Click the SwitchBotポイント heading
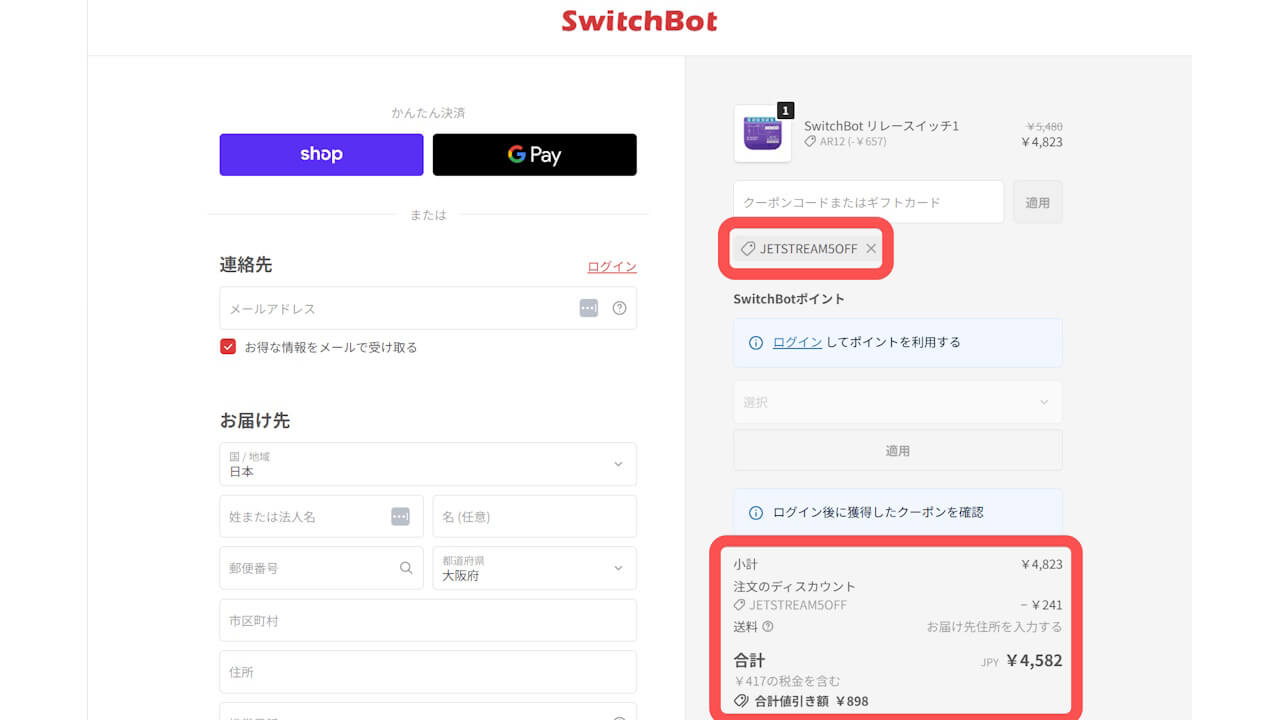1280x720 pixels. click(789, 298)
